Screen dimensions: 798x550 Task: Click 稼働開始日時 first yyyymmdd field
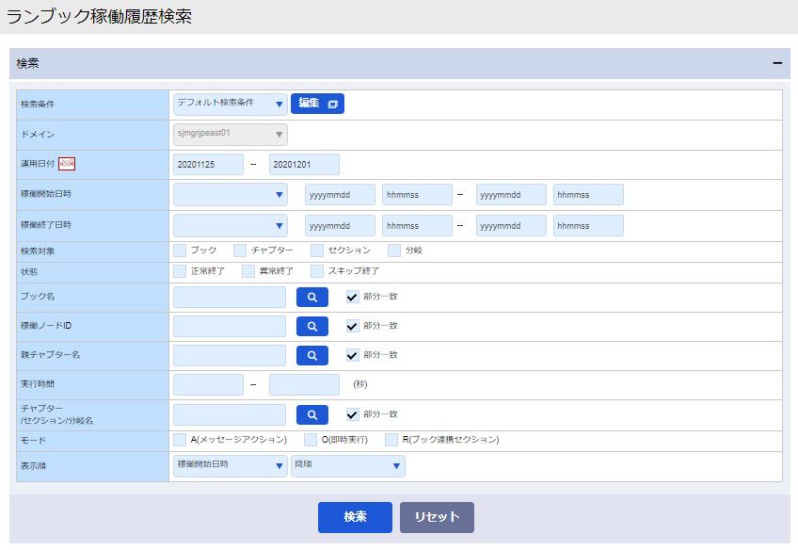point(340,195)
